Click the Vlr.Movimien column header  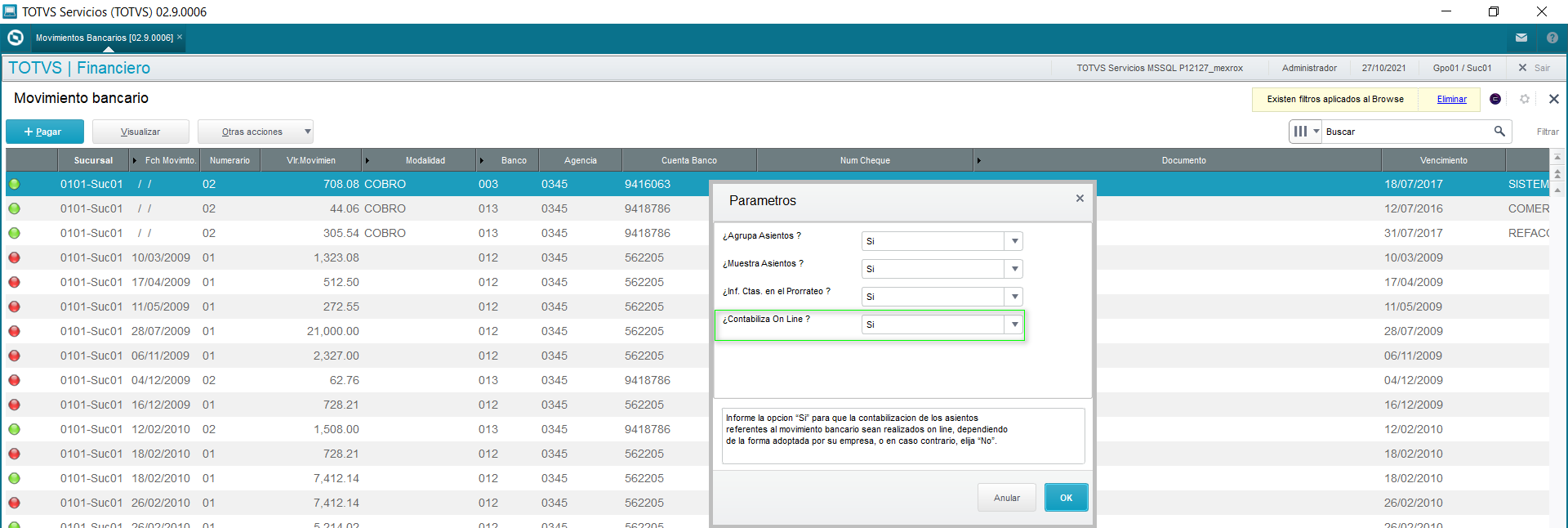[x=311, y=160]
